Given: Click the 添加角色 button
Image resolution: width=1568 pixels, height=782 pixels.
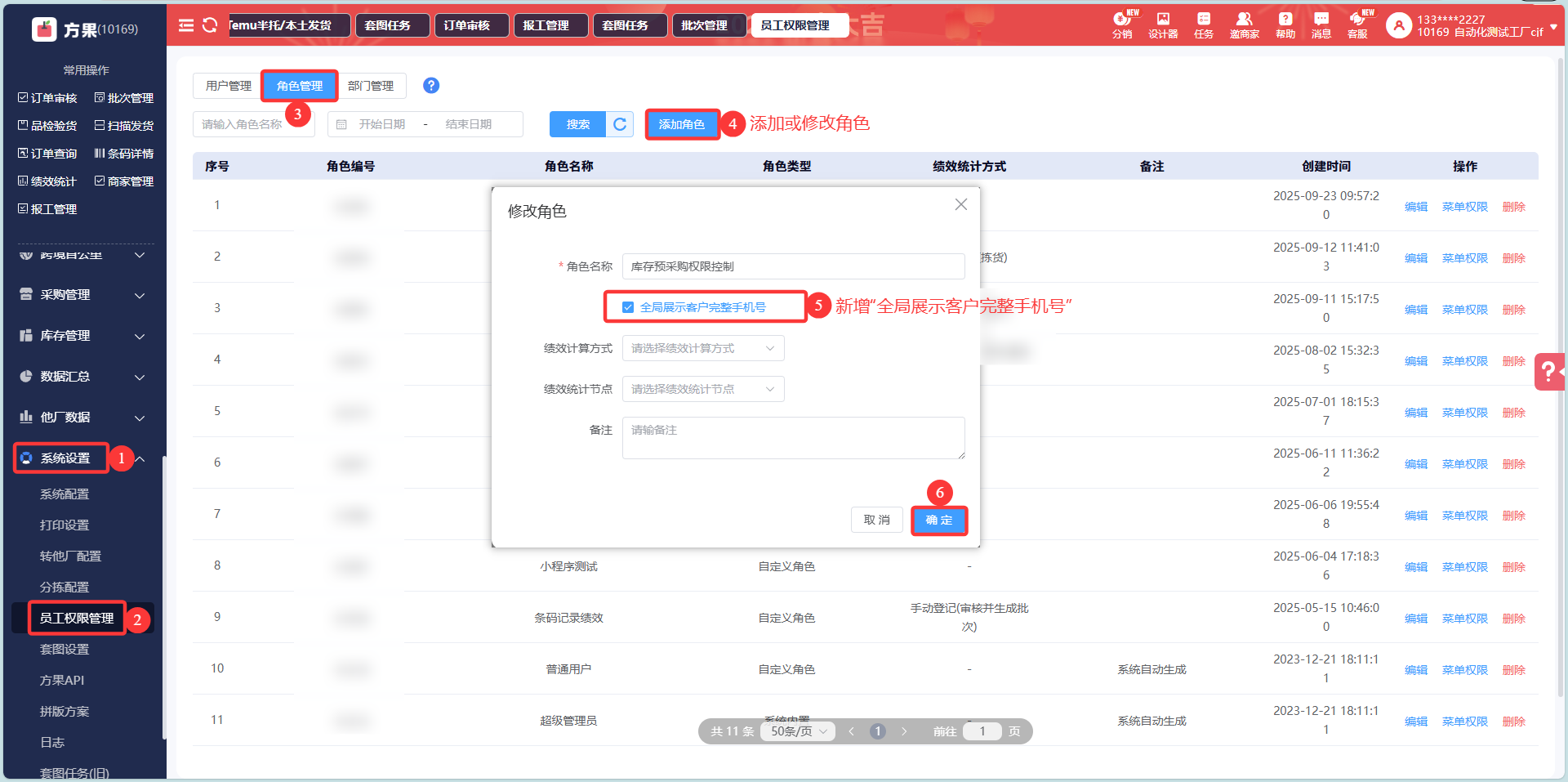Looking at the screenshot, I should click(x=682, y=124).
